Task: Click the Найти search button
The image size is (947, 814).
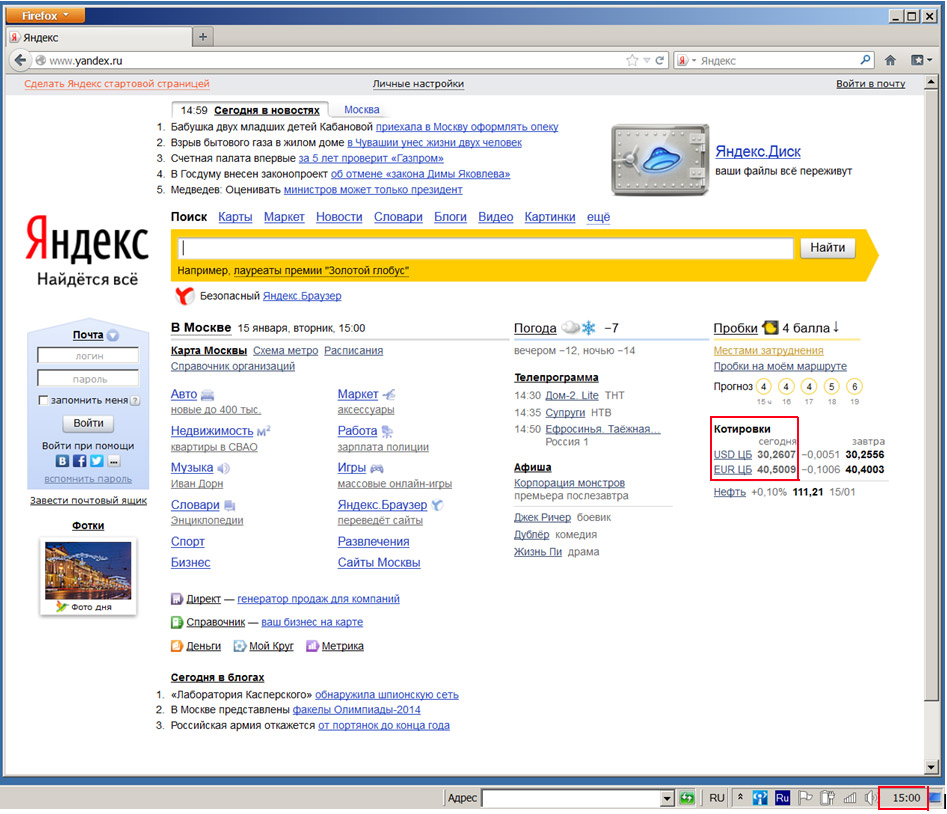Action: [827, 248]
